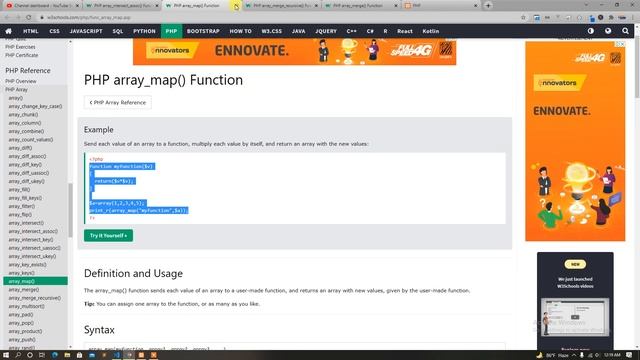Open the PHP Exercises sidebar link
The image size is (640, 360).
tap(20, 47)
